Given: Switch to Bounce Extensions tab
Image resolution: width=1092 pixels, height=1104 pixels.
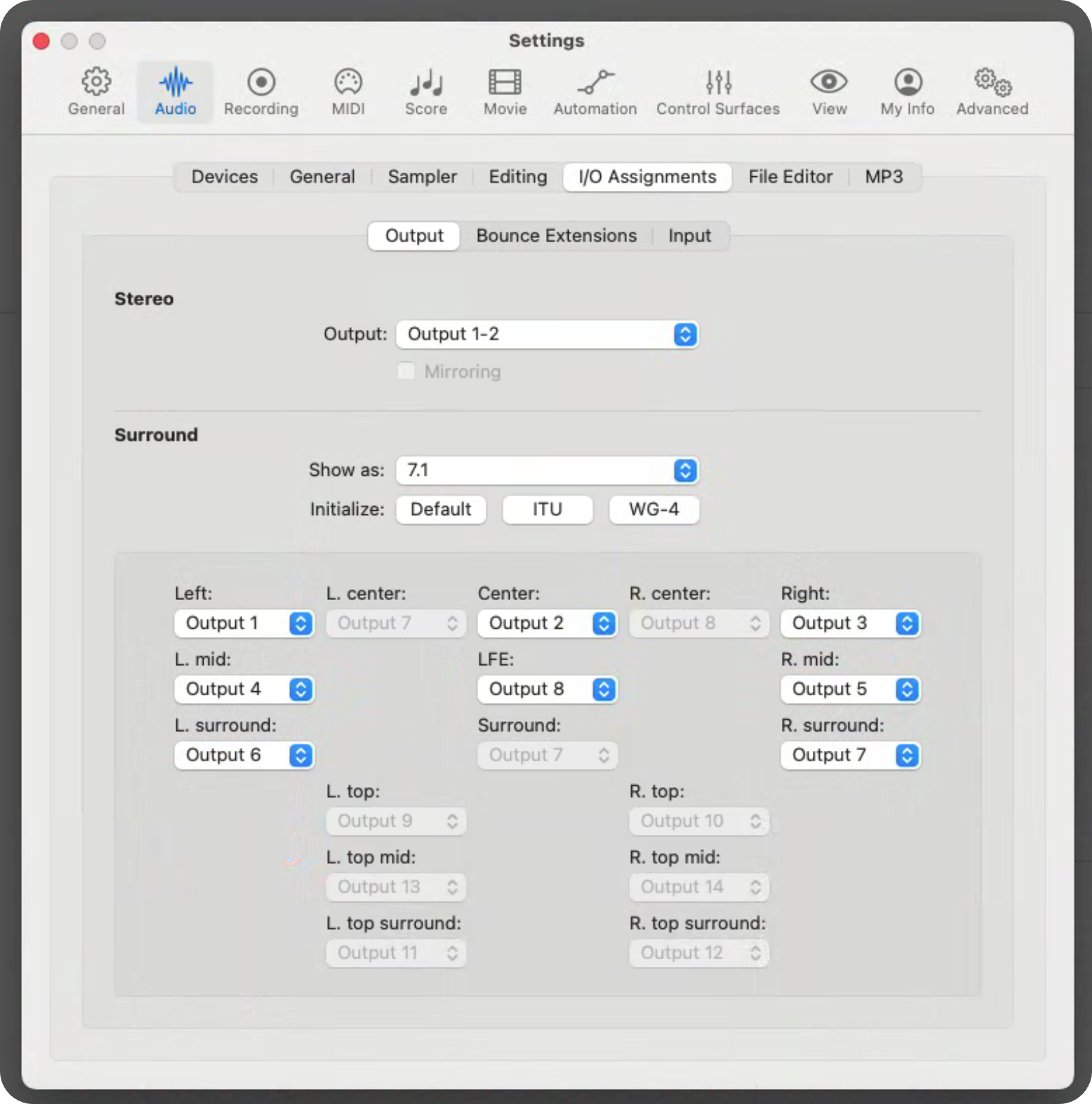Looking at the screenshot, I should (556, 236).
